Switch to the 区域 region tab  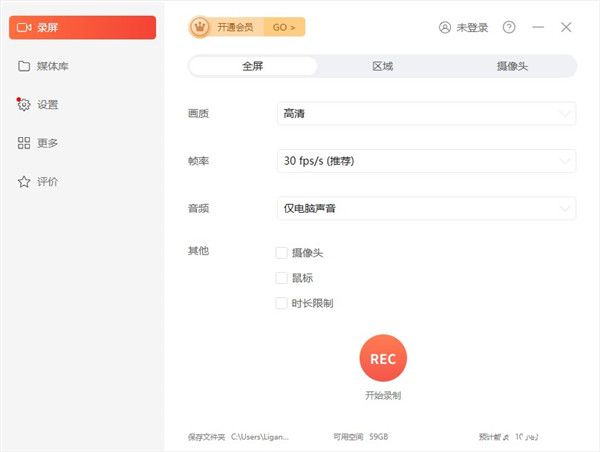coord(382,66)
